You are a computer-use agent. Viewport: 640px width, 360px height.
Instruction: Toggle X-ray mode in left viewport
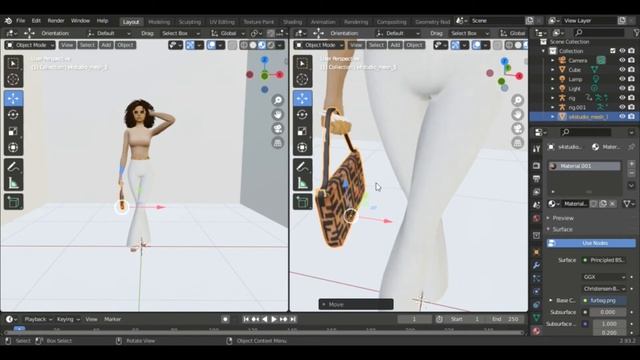(233, 45)
